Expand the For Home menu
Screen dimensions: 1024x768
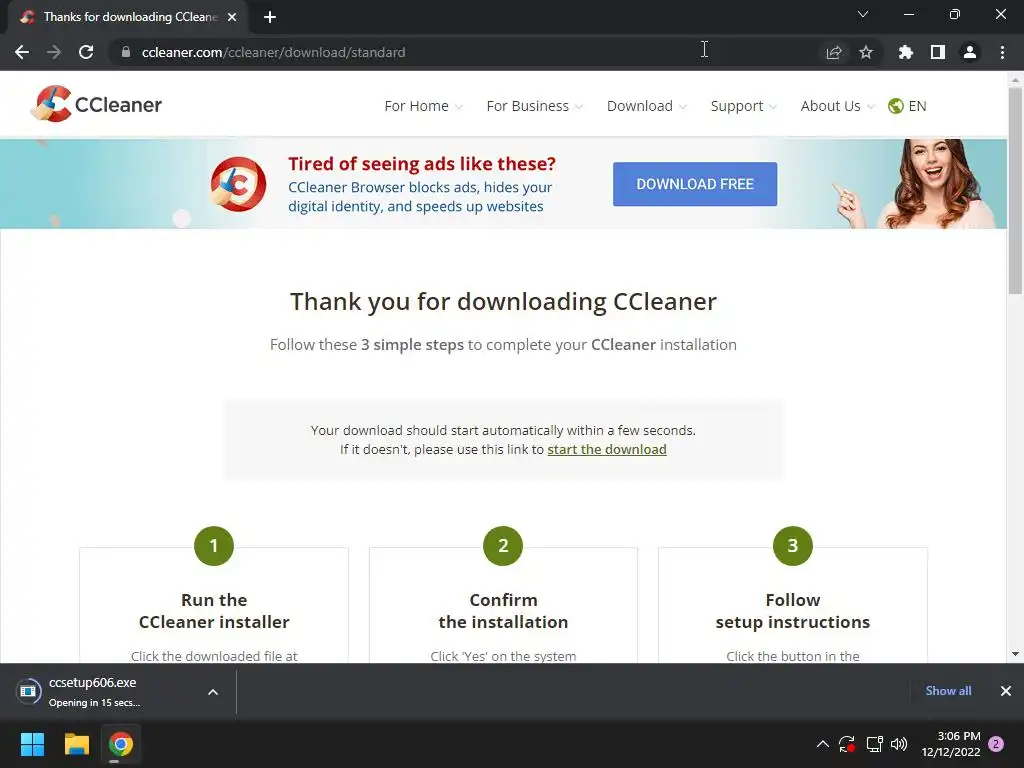tap(423, 106)
